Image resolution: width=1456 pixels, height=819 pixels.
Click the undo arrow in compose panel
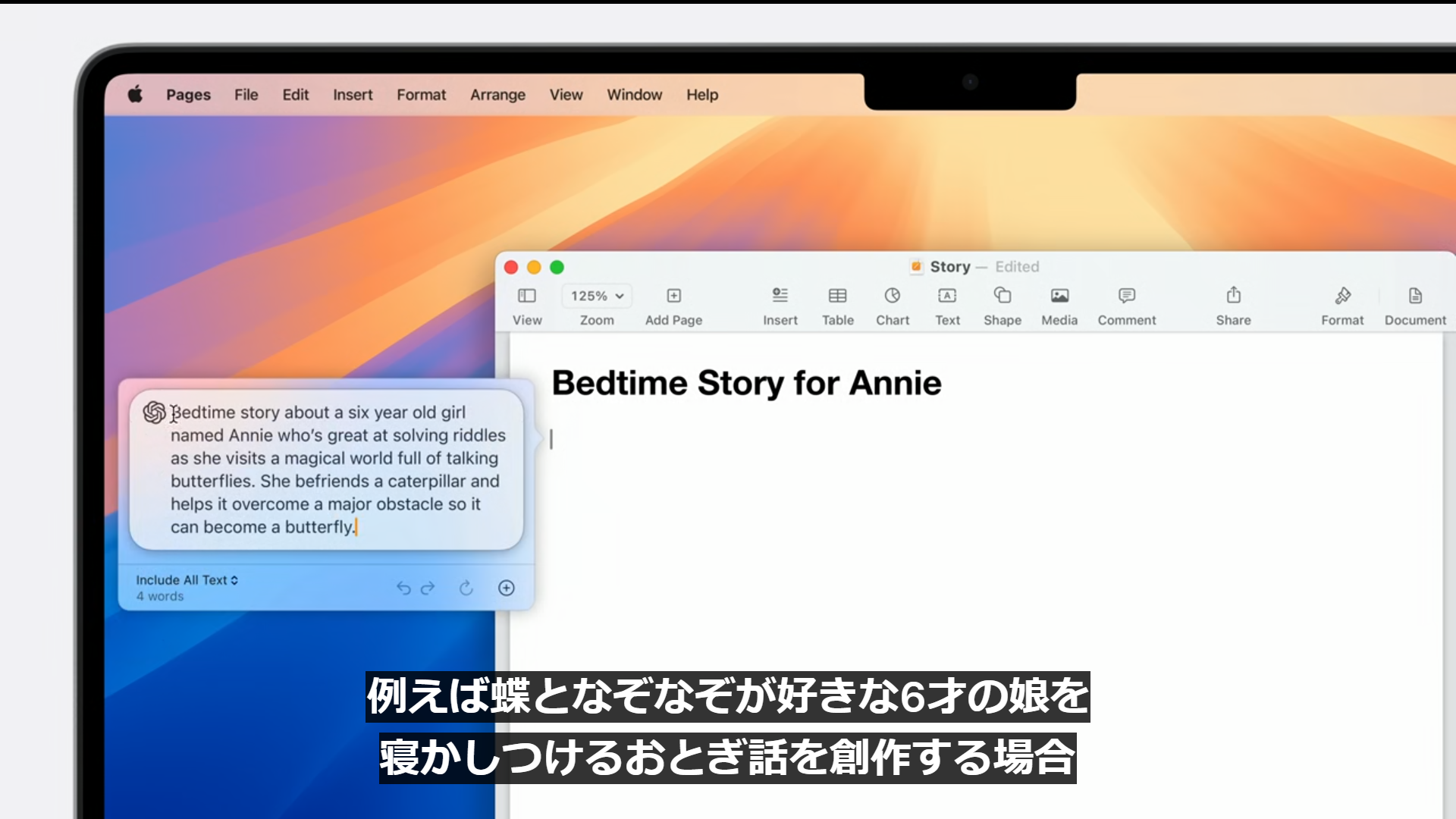[403, 588]
